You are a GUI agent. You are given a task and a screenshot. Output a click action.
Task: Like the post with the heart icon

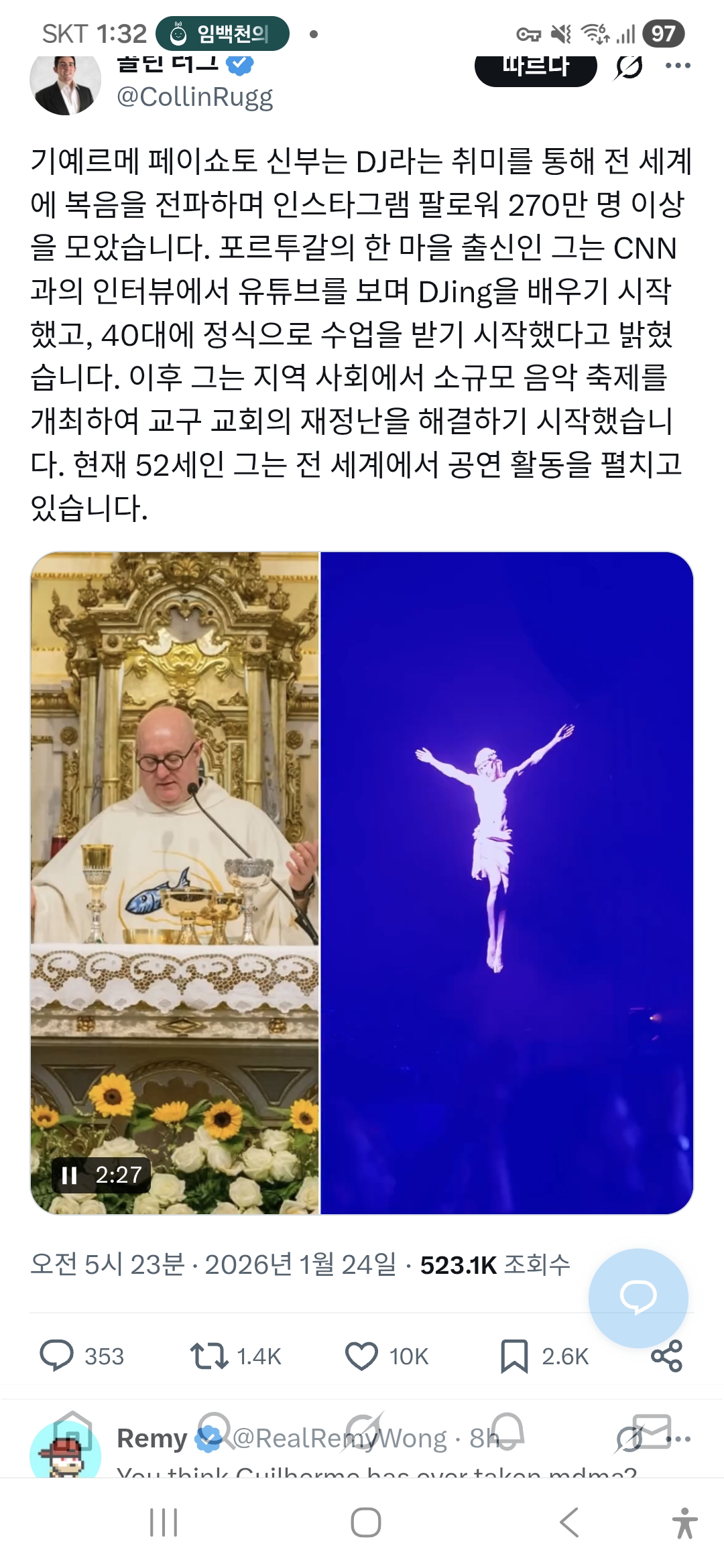[x=361, y=1356]
